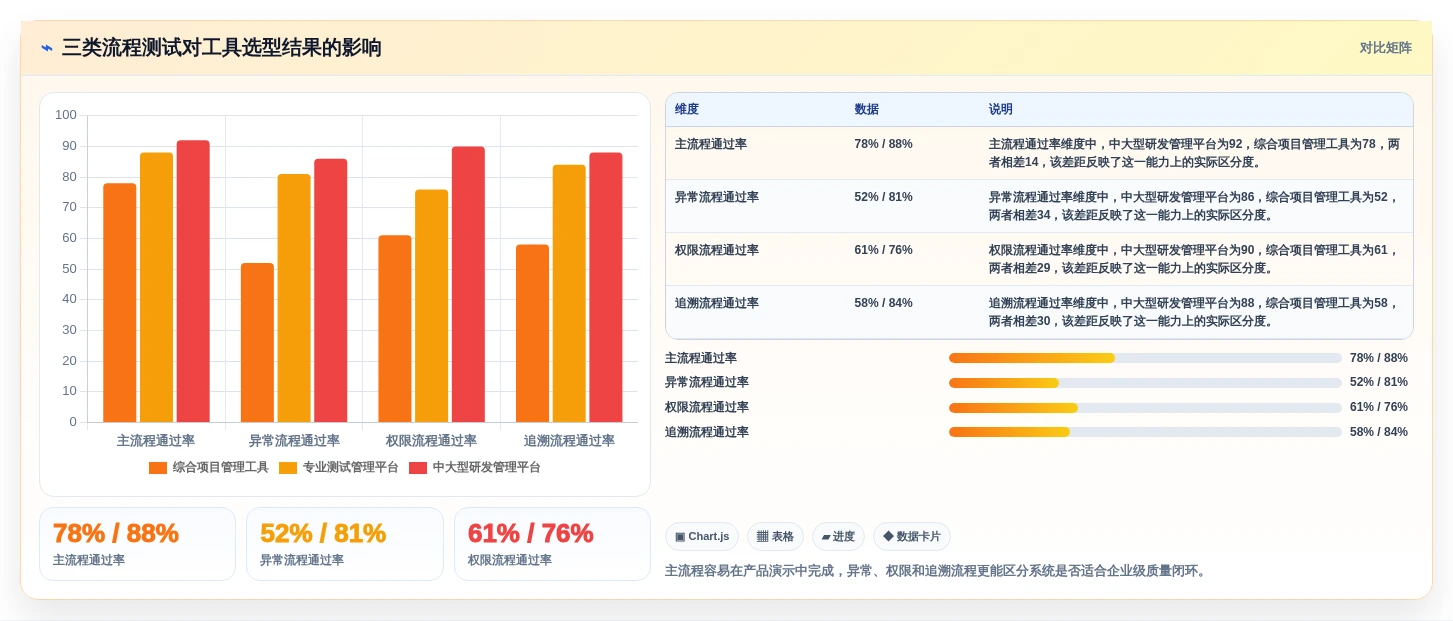Select table cell 主流程通过率
Viewport: 1453px width, 621px height.
pos(711,144)
